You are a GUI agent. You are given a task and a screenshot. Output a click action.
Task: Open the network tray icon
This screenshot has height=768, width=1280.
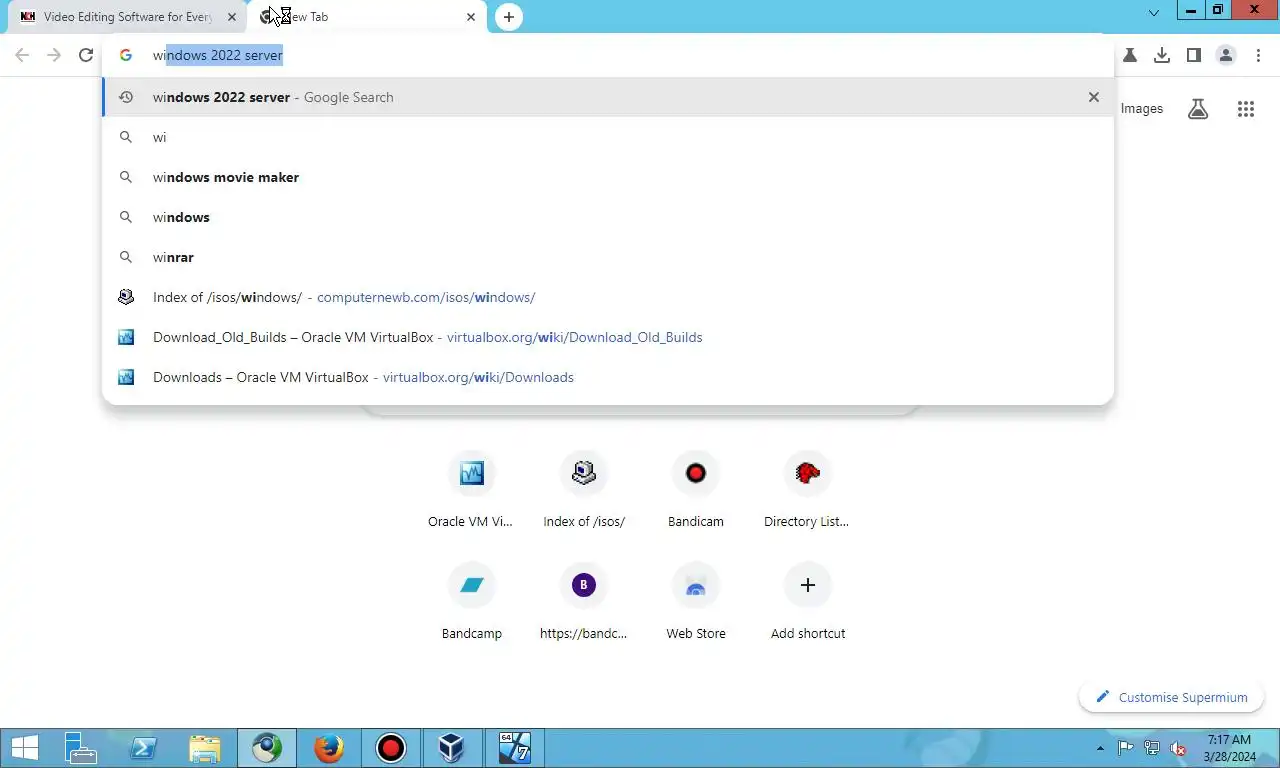pyautogui.click(x=1152, y=748)
